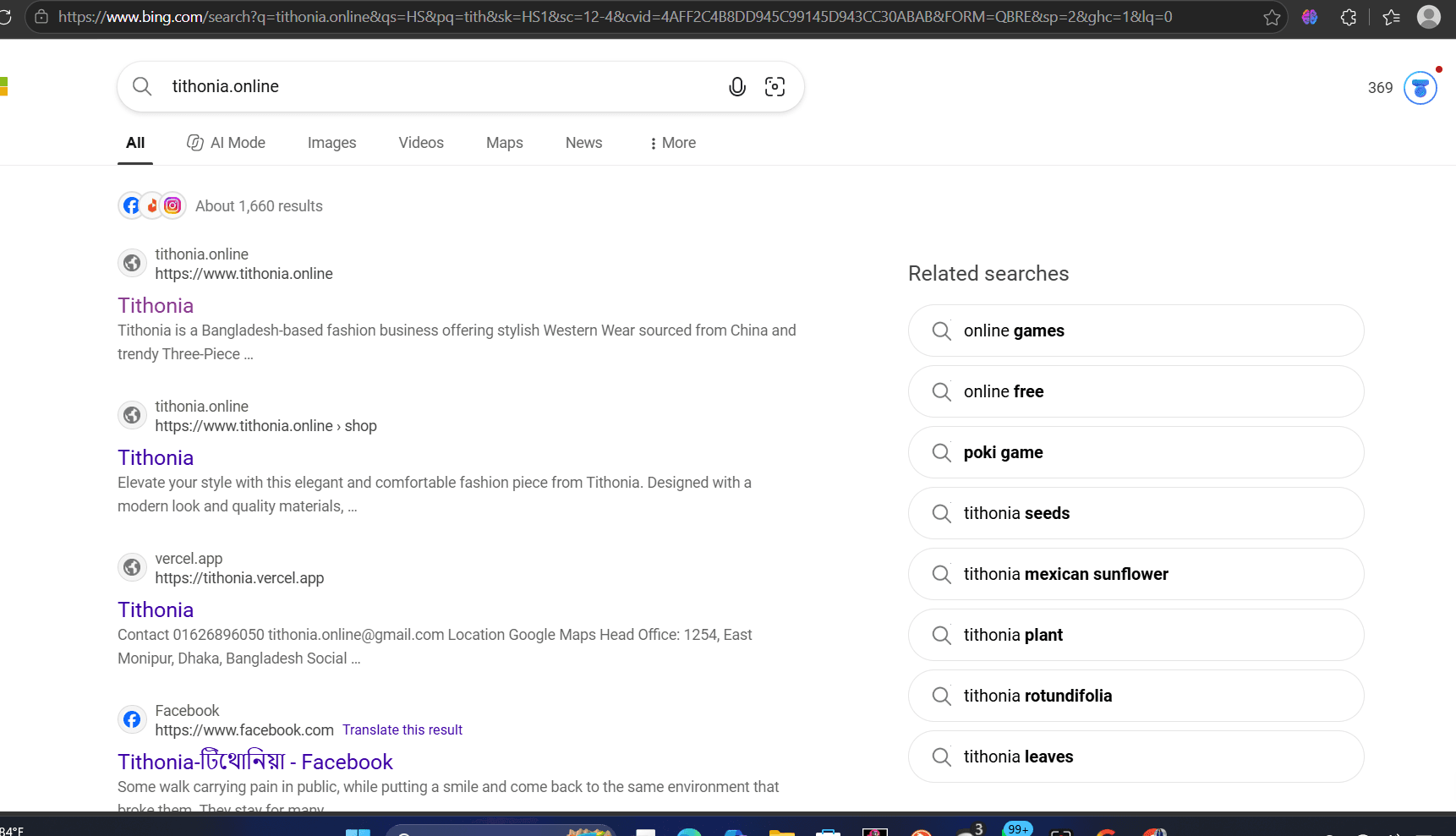Image resolution: width=1456 pixels, height=836 pixels.
Task: Open Microsoft Rewards medal icon
Action: [1420, 88]
